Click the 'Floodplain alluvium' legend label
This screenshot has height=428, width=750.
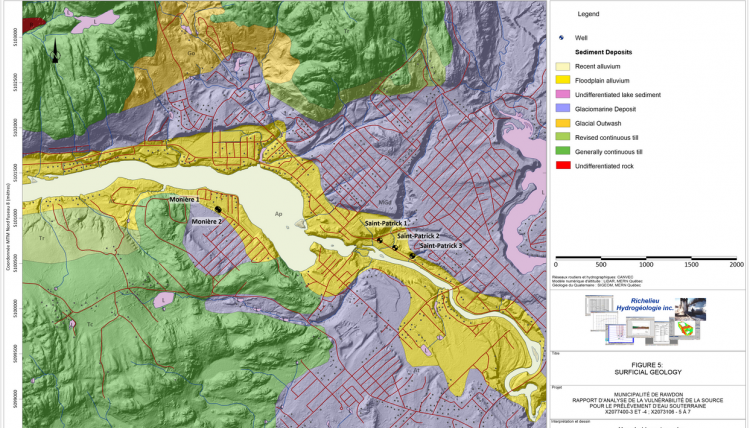(x=602, y=81)
